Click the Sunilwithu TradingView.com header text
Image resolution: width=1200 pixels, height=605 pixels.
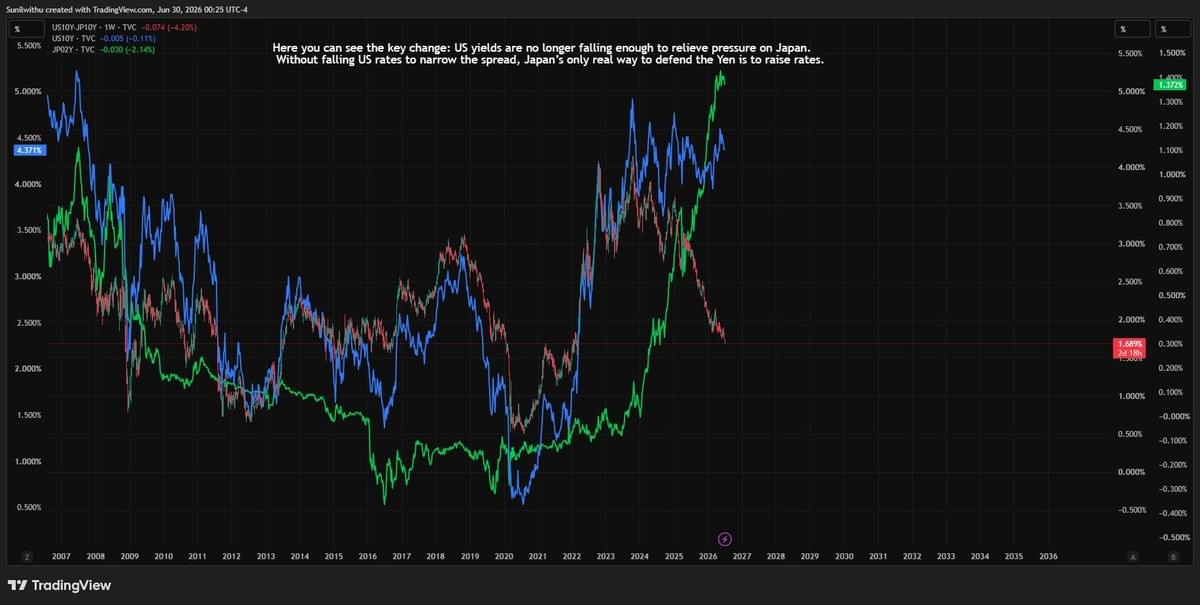(x=127, y=9)
